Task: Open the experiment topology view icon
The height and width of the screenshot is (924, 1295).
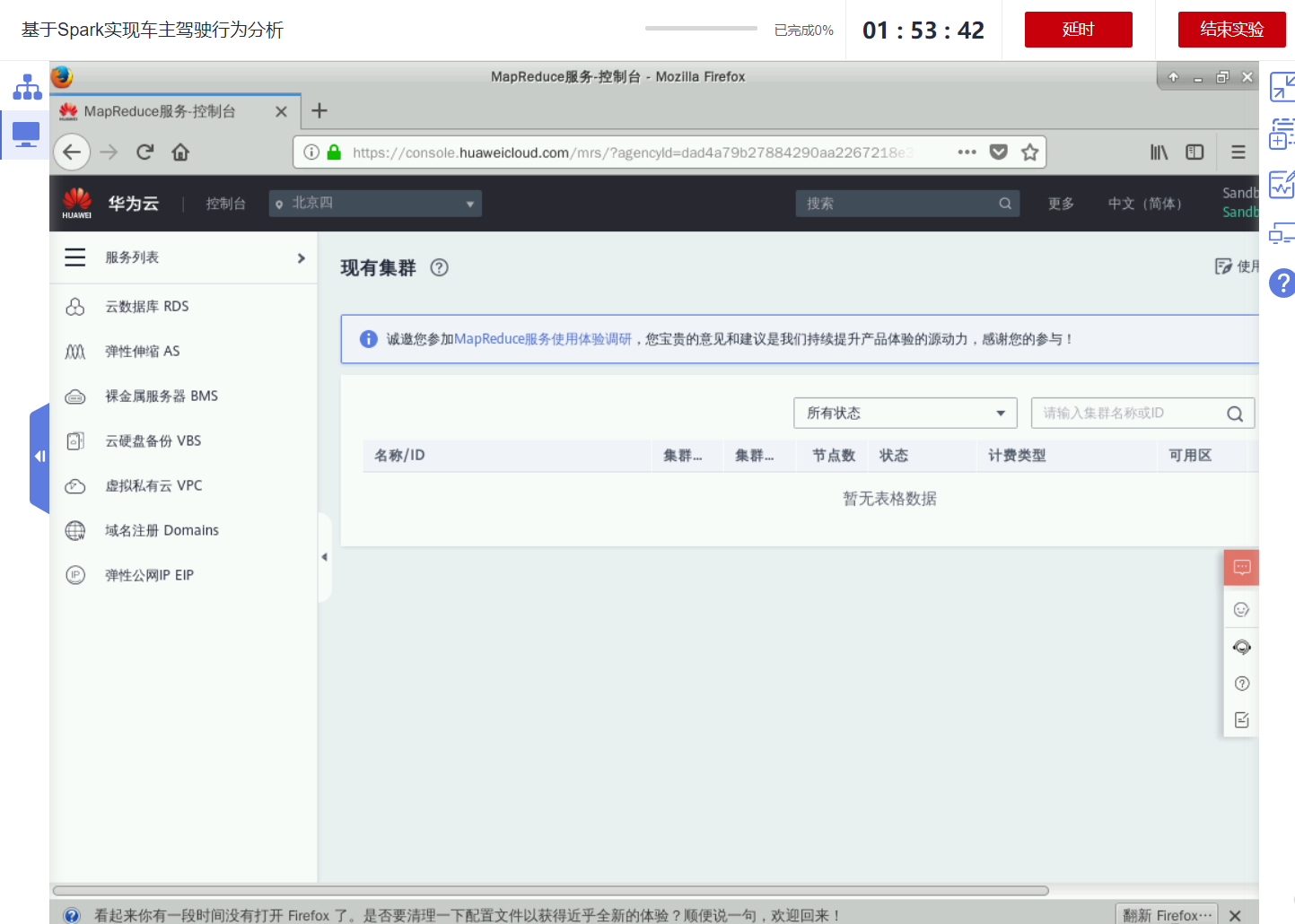Action: click(x=26, y=86)
